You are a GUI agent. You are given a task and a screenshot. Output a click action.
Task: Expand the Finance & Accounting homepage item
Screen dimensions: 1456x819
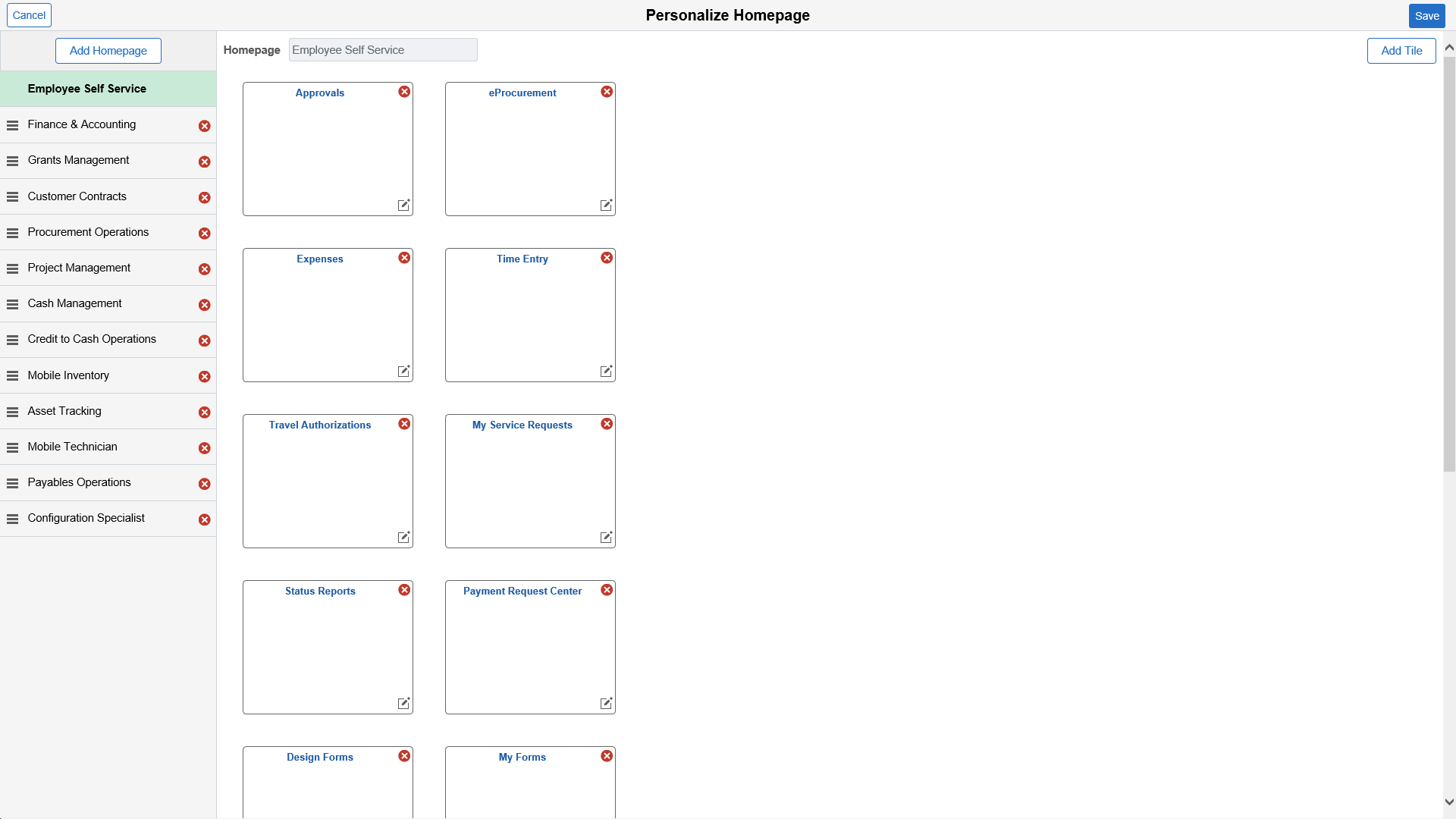[82, 124]
